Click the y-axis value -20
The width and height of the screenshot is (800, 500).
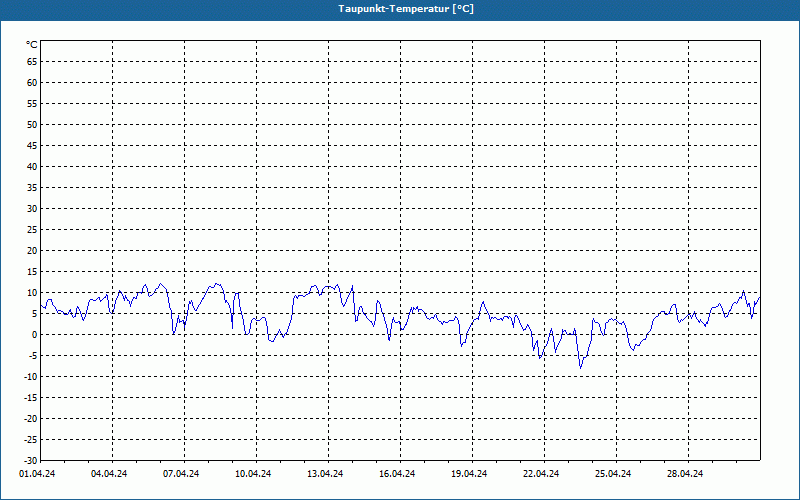(x=31, y=419)
